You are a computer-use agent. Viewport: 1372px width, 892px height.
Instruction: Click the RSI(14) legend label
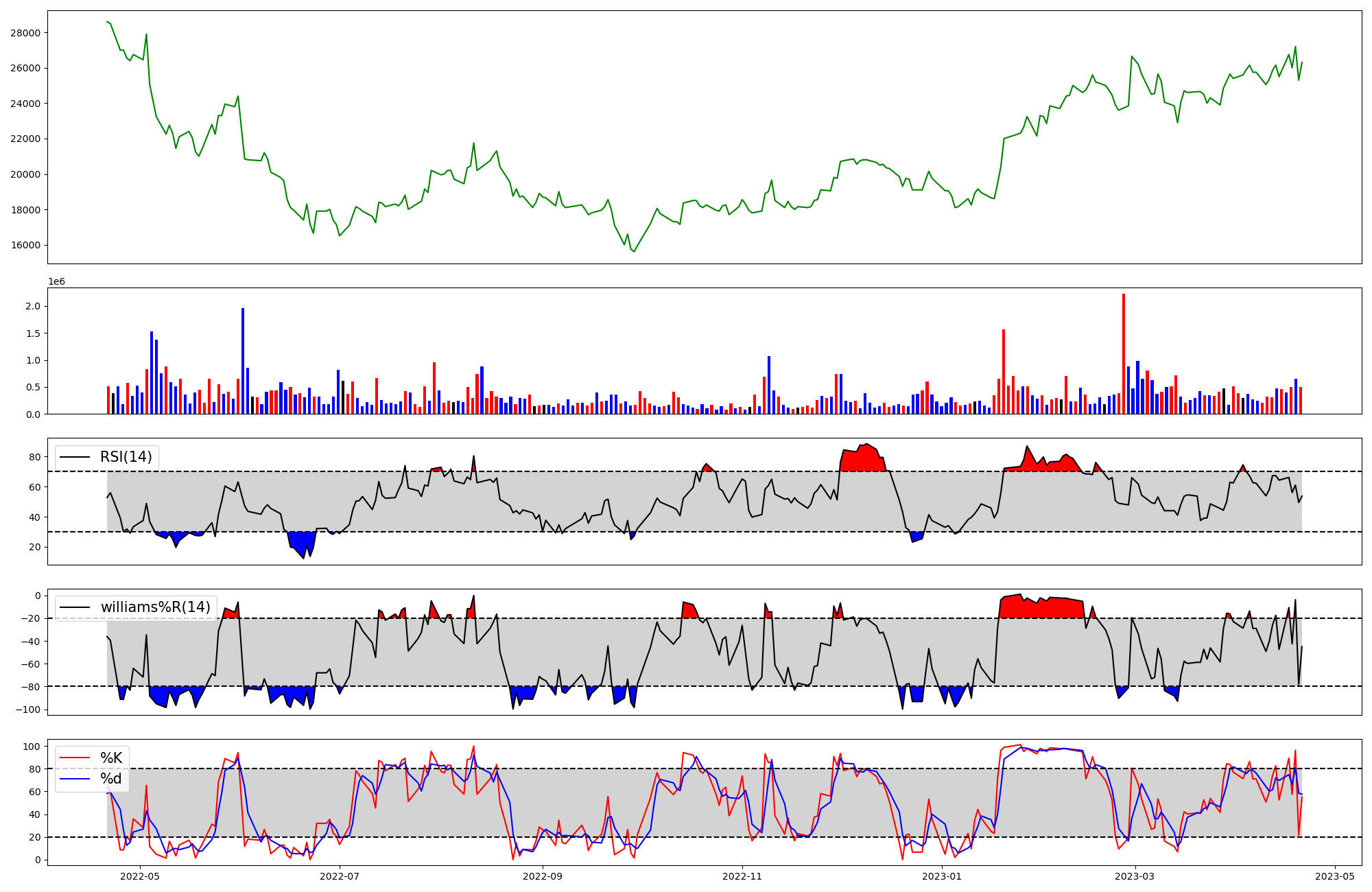[x=126, y=457]
